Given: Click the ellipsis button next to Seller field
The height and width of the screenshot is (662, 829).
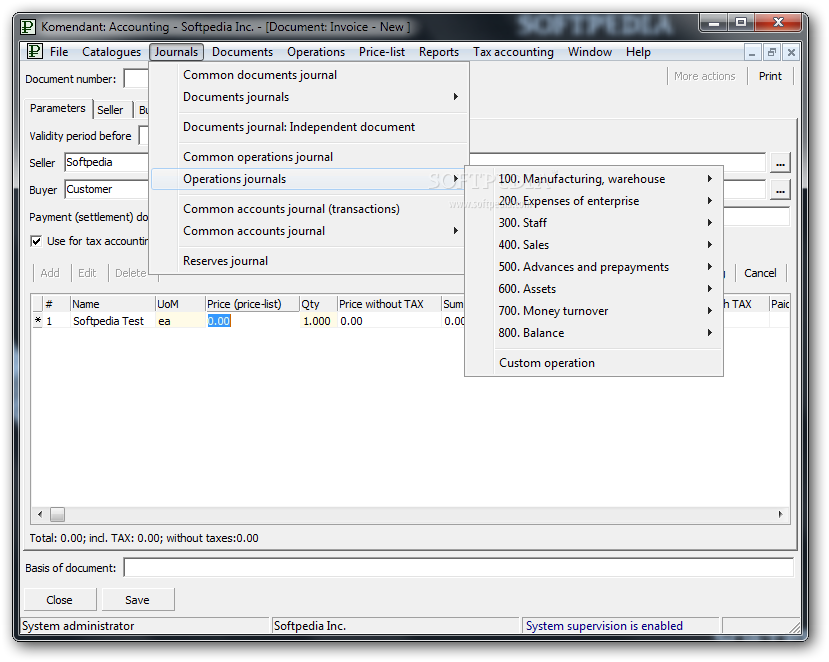Looking at the screenshot, I should tap(780, 162).
